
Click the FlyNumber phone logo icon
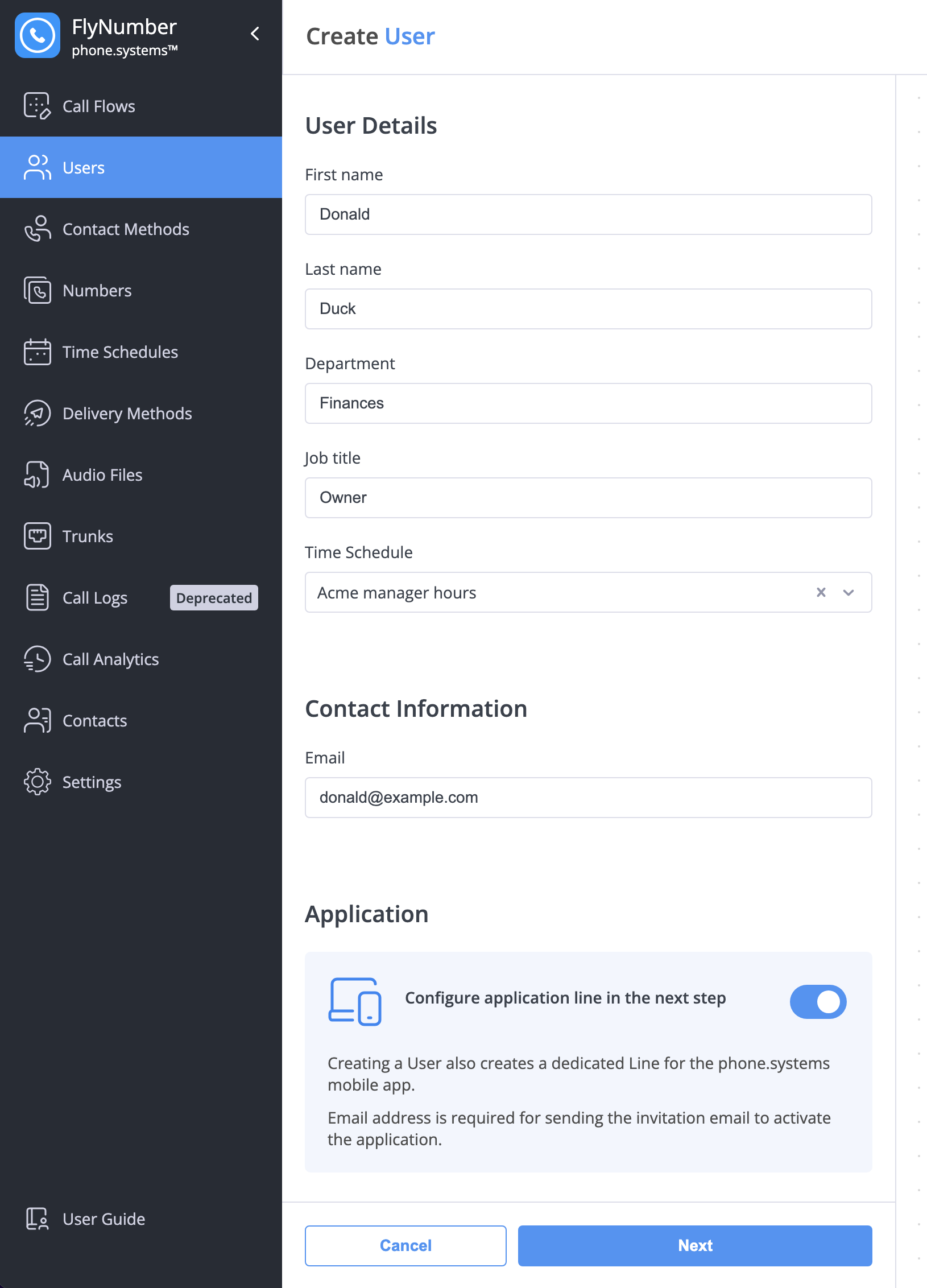[38, 35]
